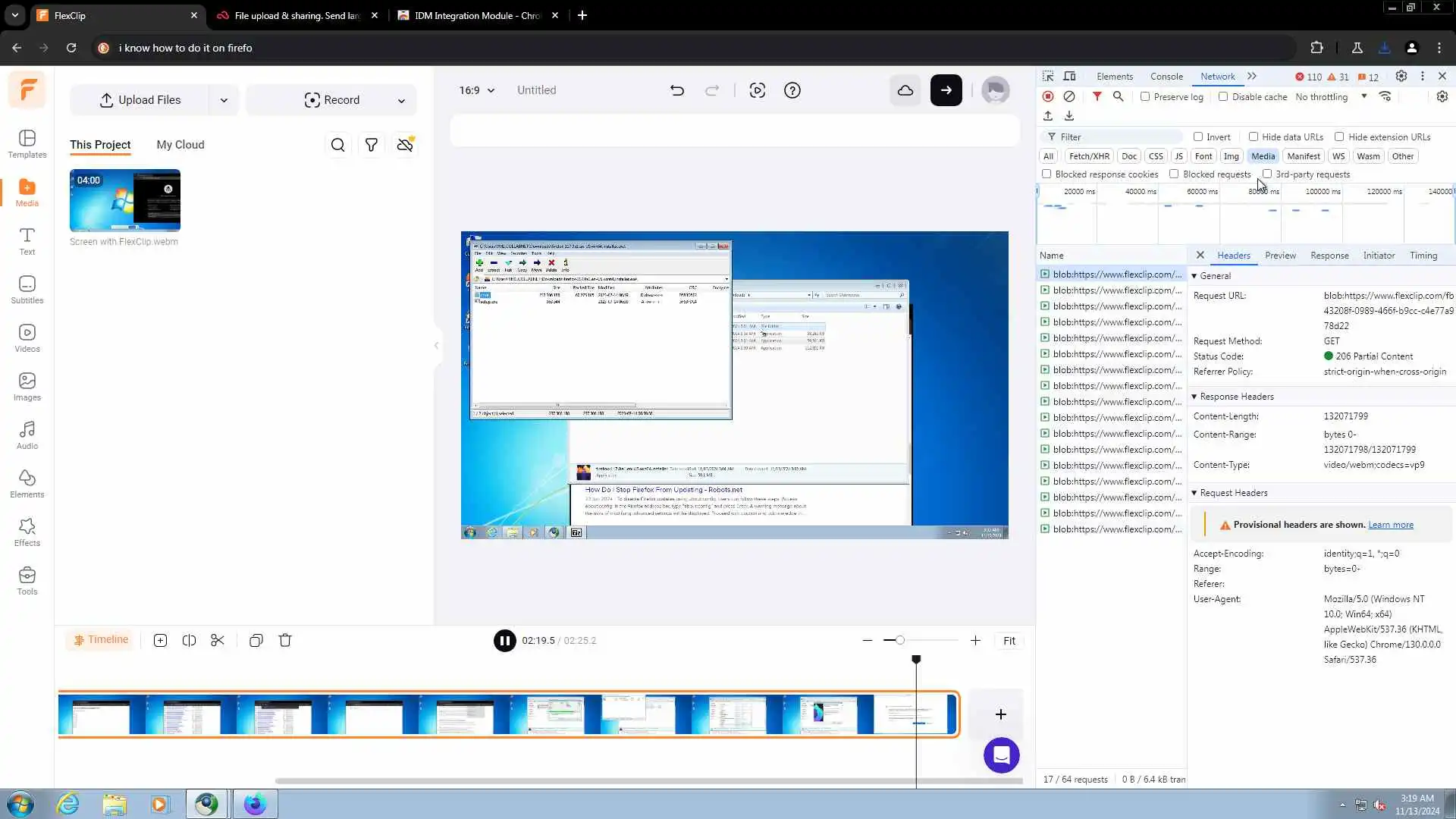1456x819 pixels.
Task: Open the Effects panel in sidebar
Action: pos(27,532)
